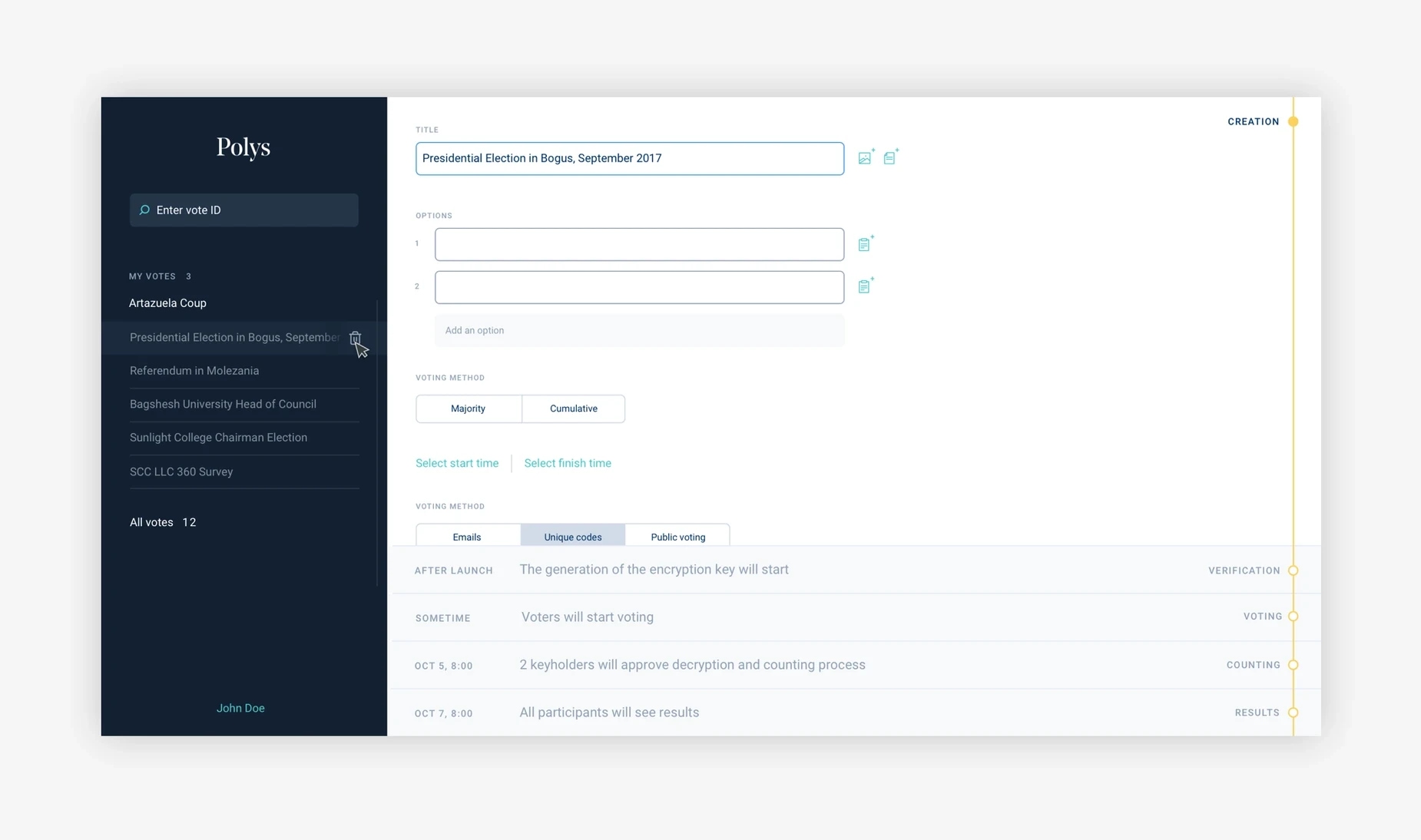Click the Counting timeline marker
Image resolution: width=1421 pixels, height=840 pixels.
(x=1293, y=665)
